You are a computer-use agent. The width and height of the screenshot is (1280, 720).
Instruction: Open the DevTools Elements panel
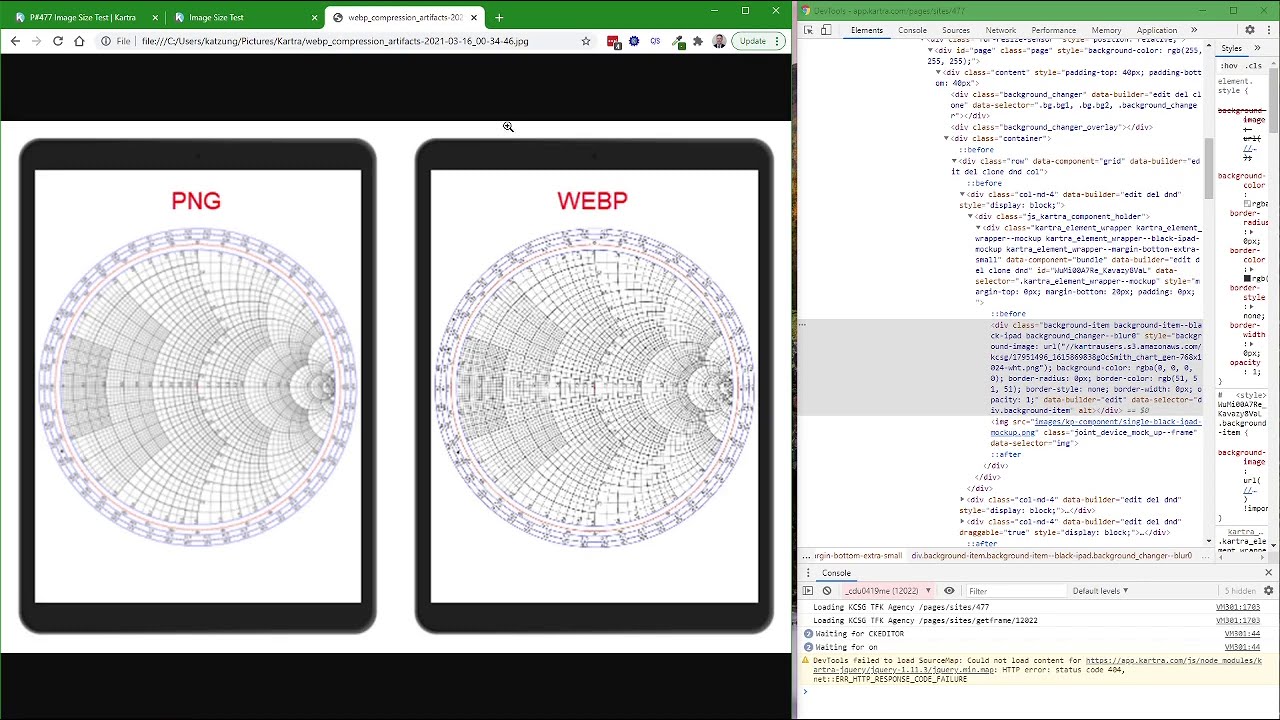pyautogui.click(x=866, y=30)
